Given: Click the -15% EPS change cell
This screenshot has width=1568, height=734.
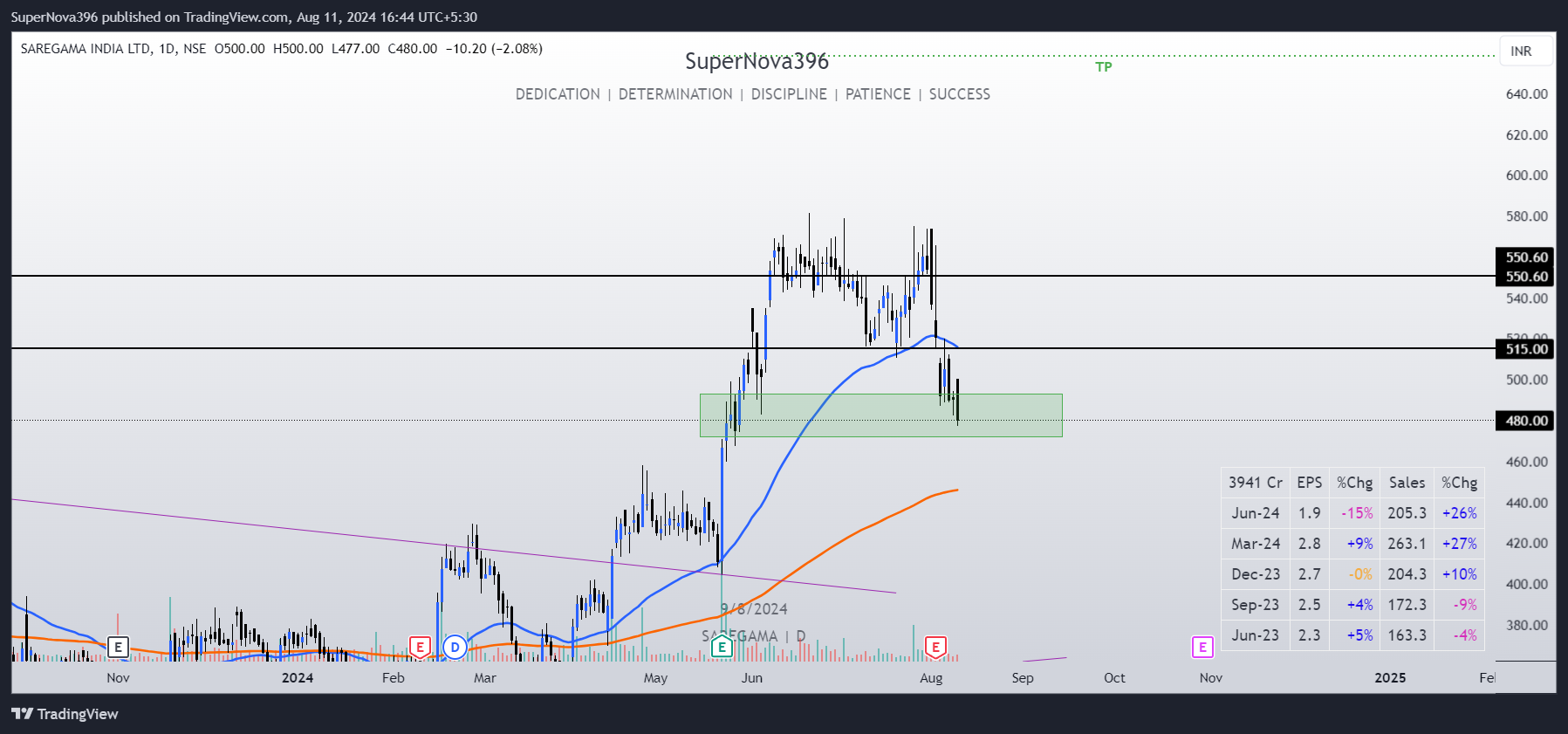Looking at the screenshot, I should tap(1357, 513).
